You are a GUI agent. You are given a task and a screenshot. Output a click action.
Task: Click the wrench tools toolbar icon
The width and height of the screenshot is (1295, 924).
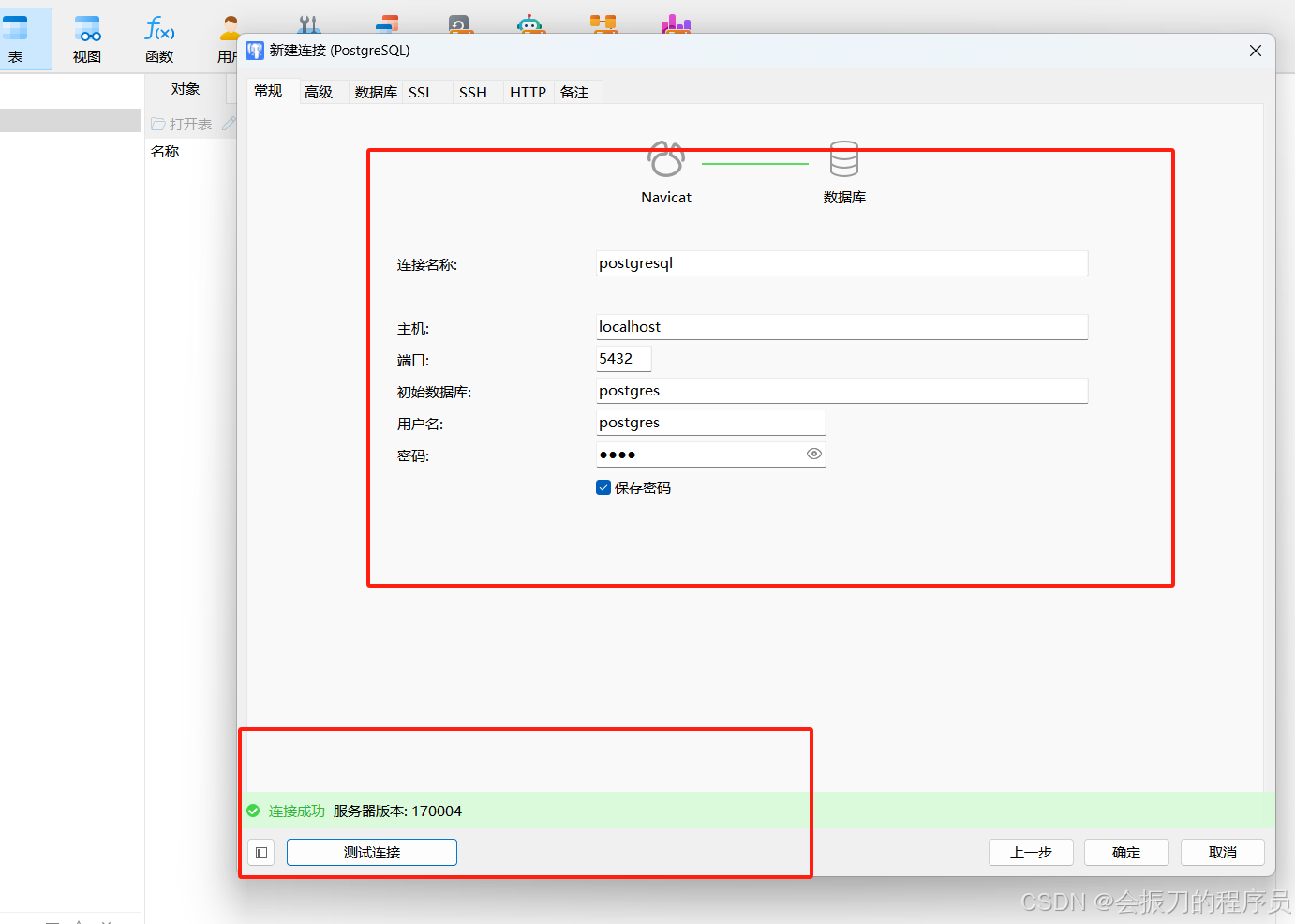pyautogui.click(x=308, y=25)
